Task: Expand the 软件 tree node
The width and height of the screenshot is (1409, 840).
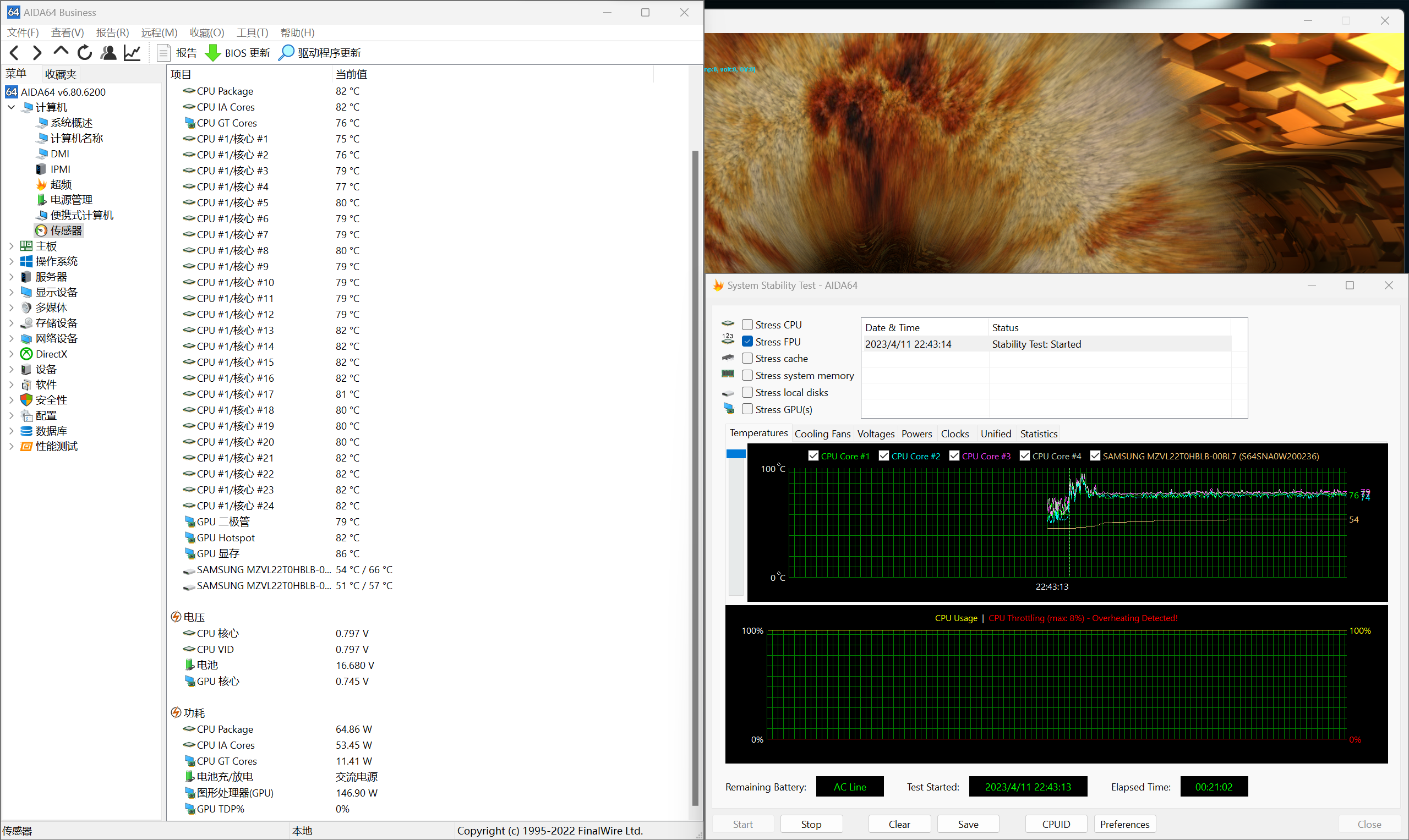Action: (x=12, y=385)
